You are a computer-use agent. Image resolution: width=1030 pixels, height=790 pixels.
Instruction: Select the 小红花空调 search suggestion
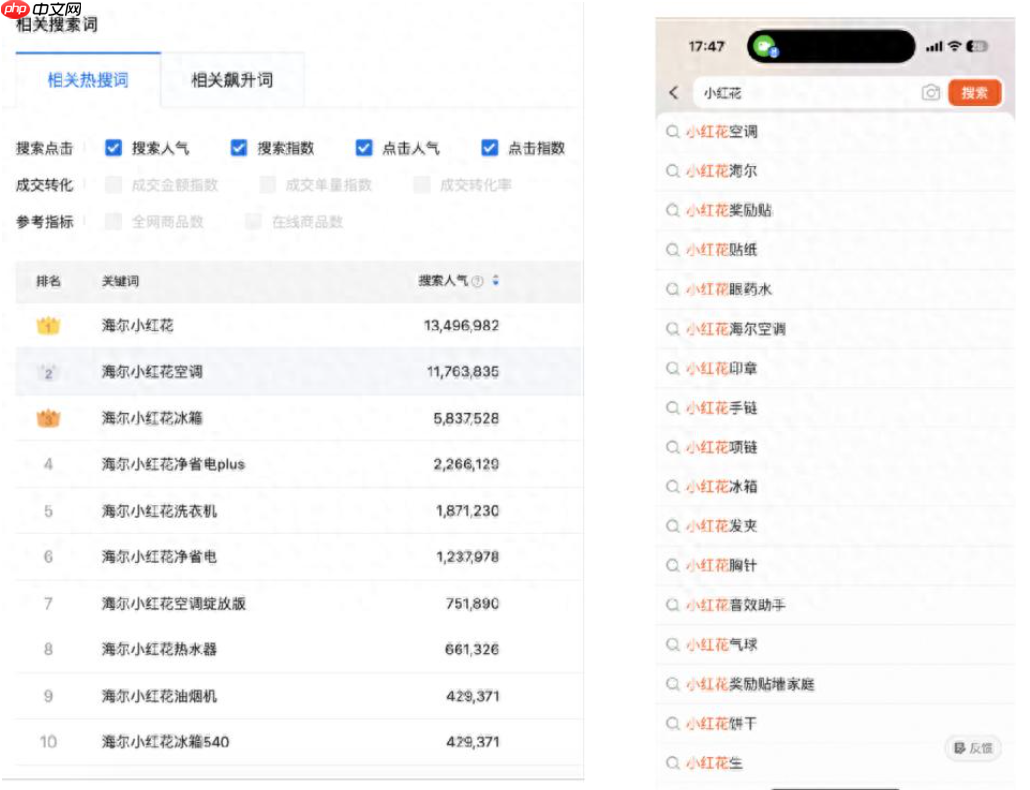[730, 132]
